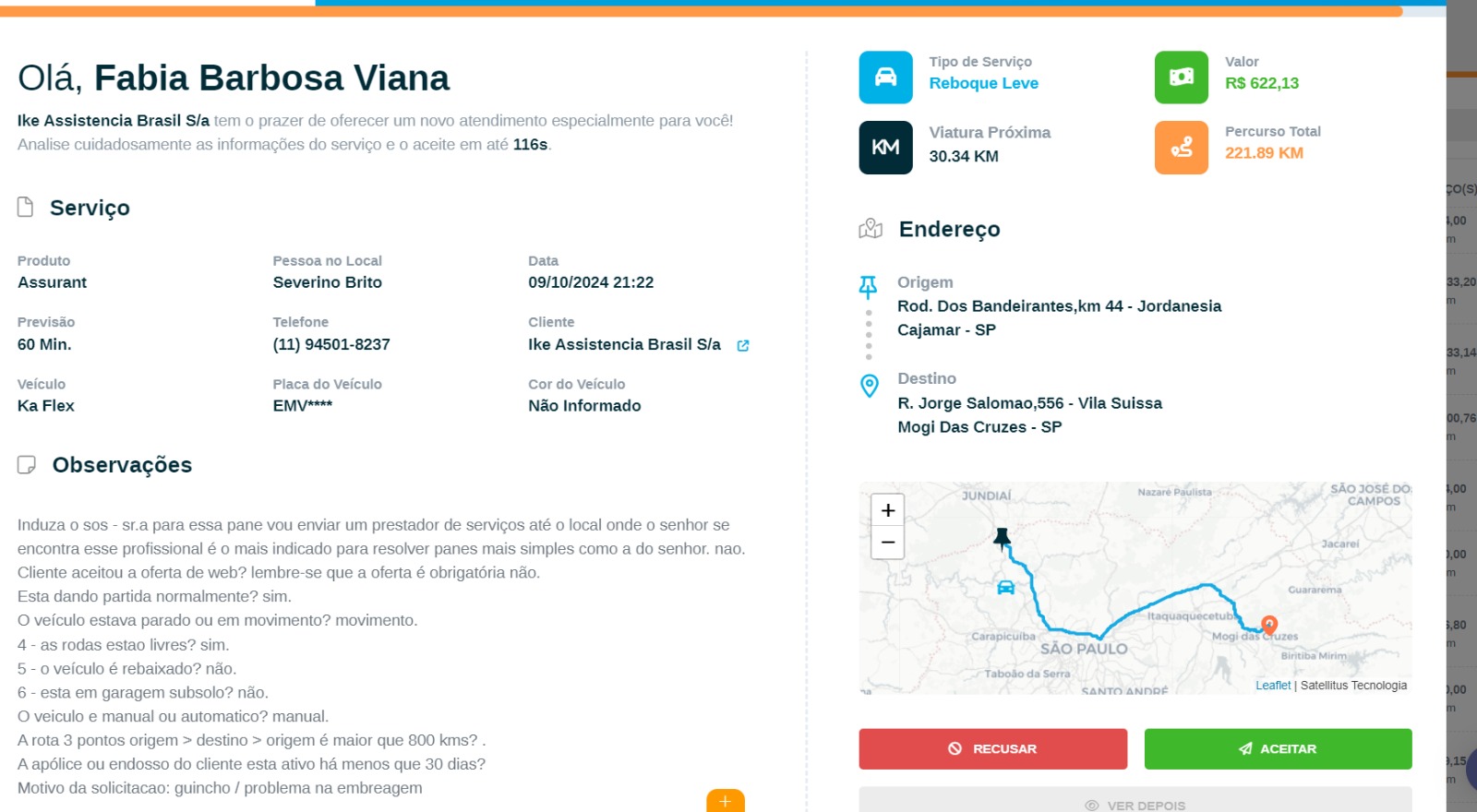Click the date 09/10/2024 21:22

(x=591, y=282)
